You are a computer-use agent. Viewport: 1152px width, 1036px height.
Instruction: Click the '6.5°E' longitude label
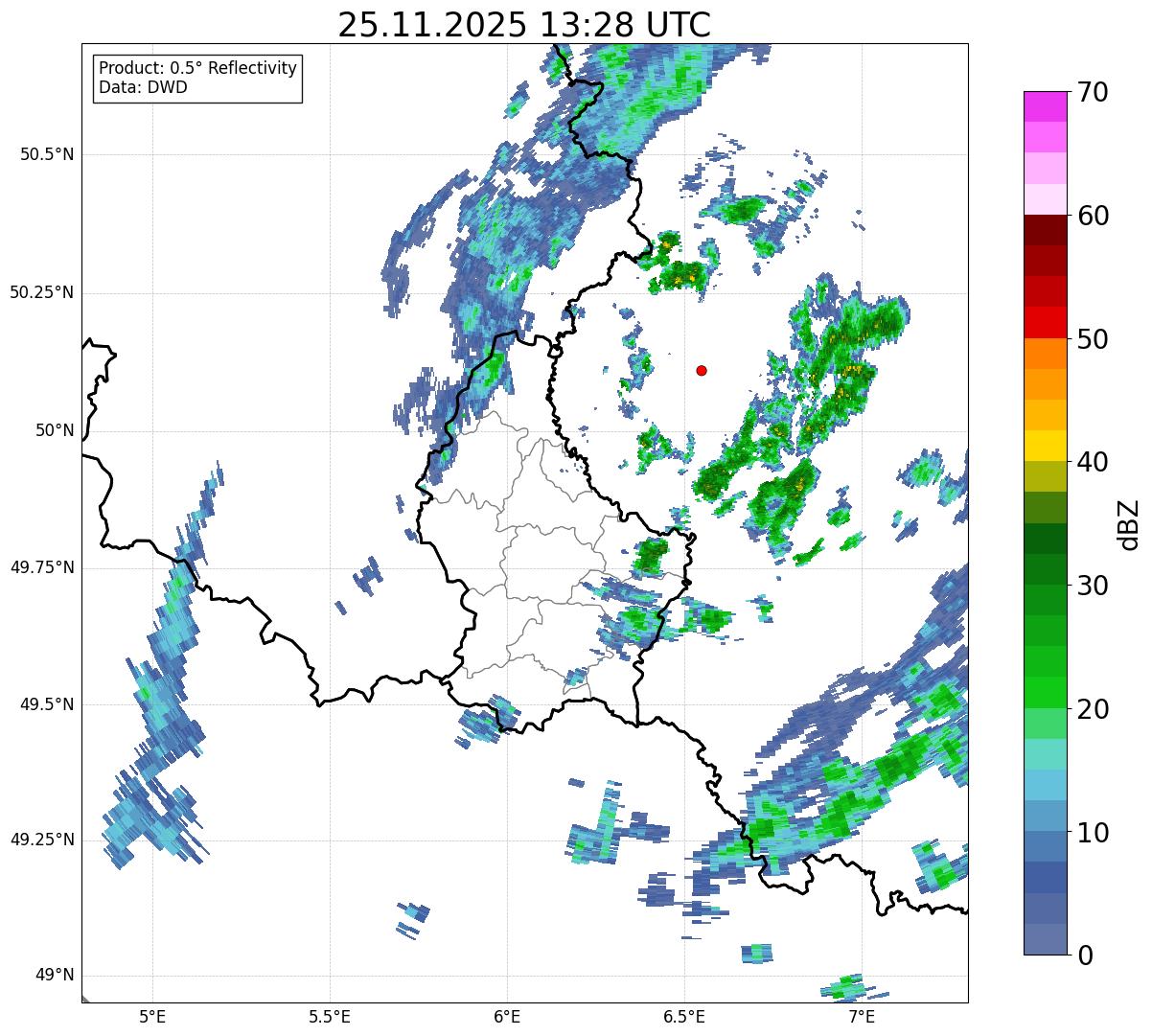coord(684,1017)
